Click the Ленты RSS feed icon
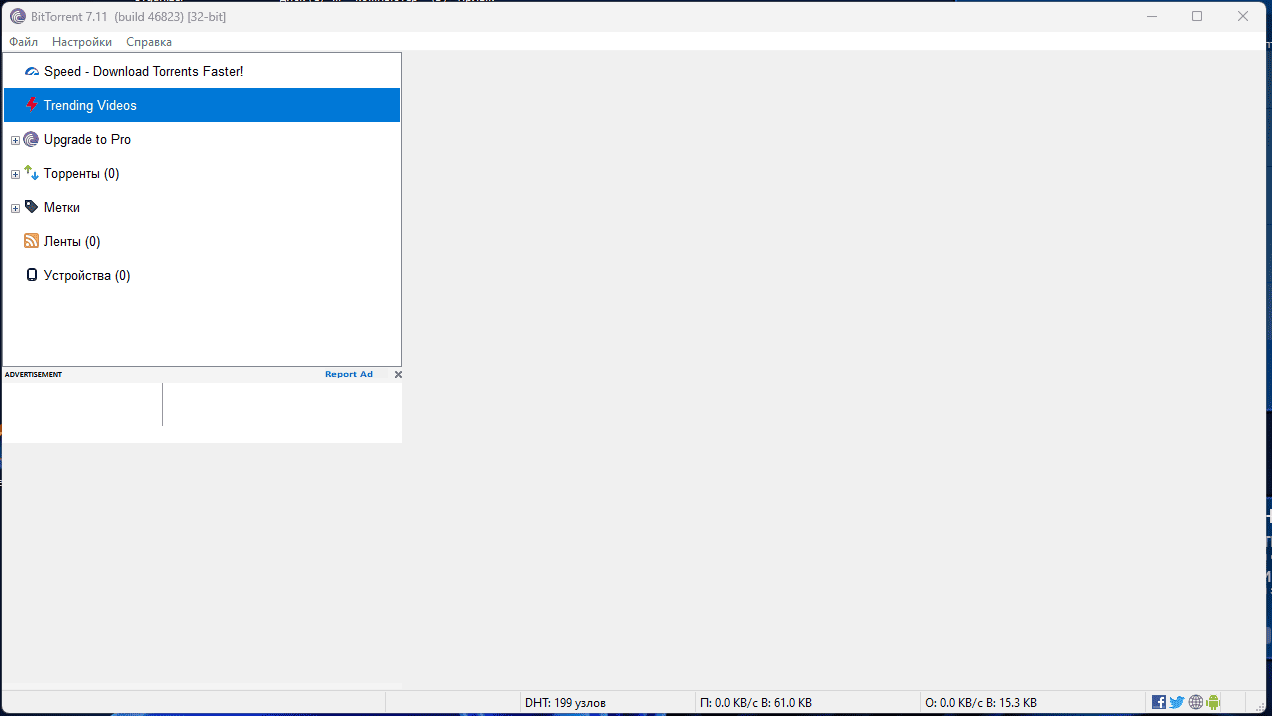Image resolution: width=1272 pixels, height=716 pixels. [31, 241]
